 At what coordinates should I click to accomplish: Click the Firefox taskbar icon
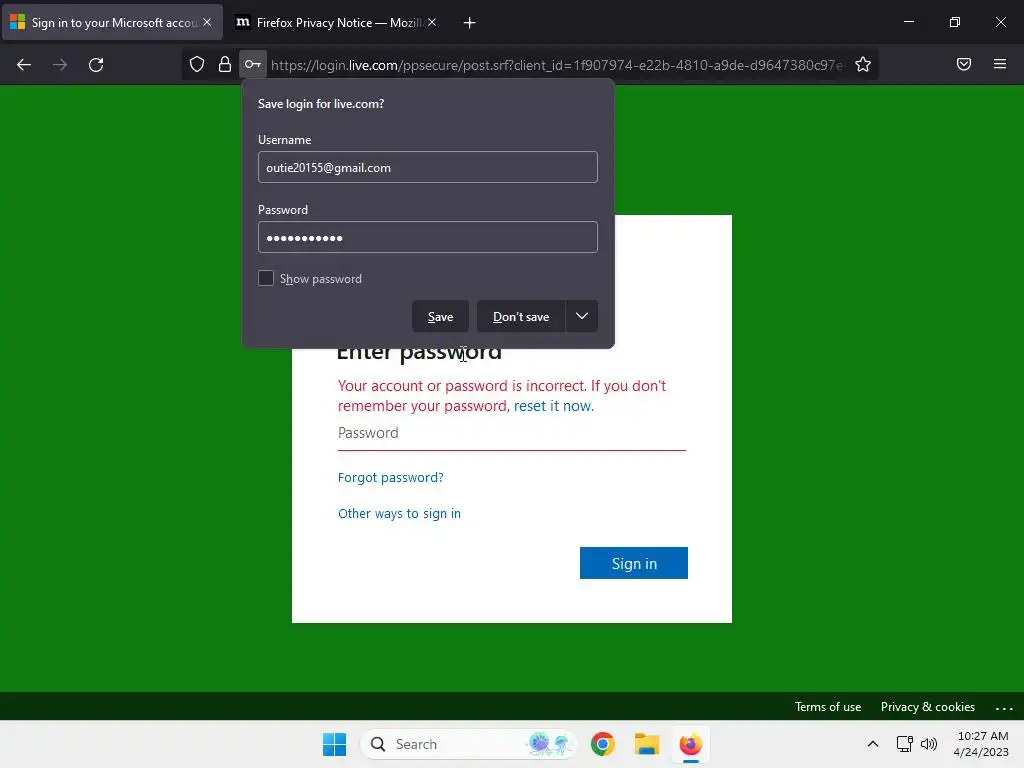click(690, 744)
